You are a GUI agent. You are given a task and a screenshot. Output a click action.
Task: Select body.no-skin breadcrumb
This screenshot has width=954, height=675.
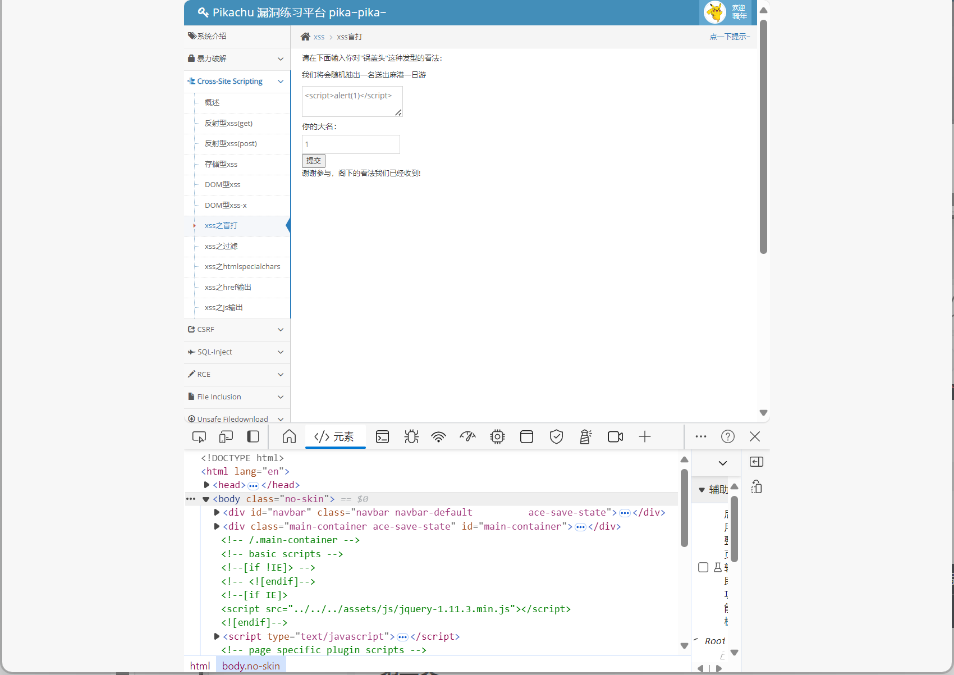tap(251, 666)
